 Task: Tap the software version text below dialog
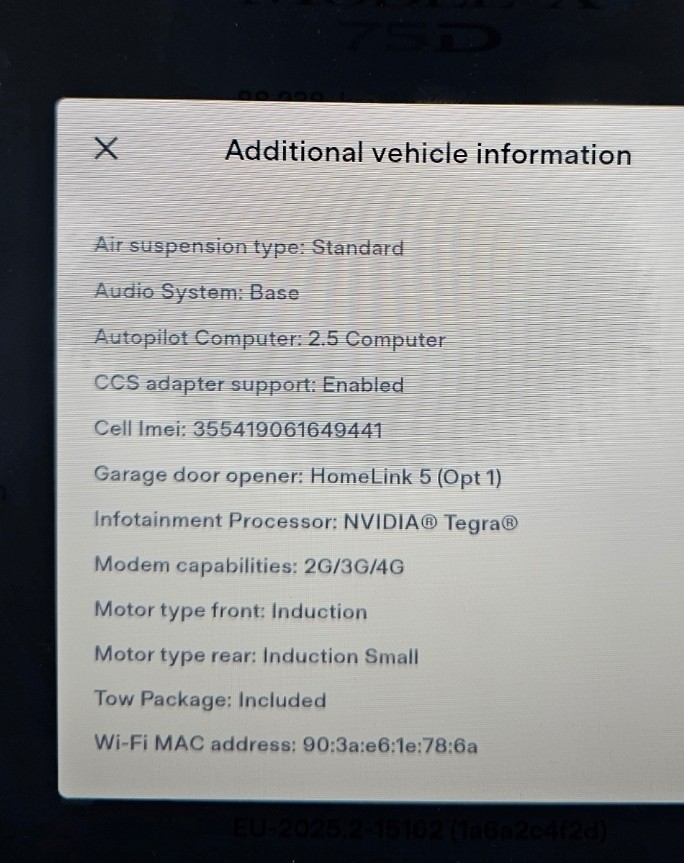point(419,830)
